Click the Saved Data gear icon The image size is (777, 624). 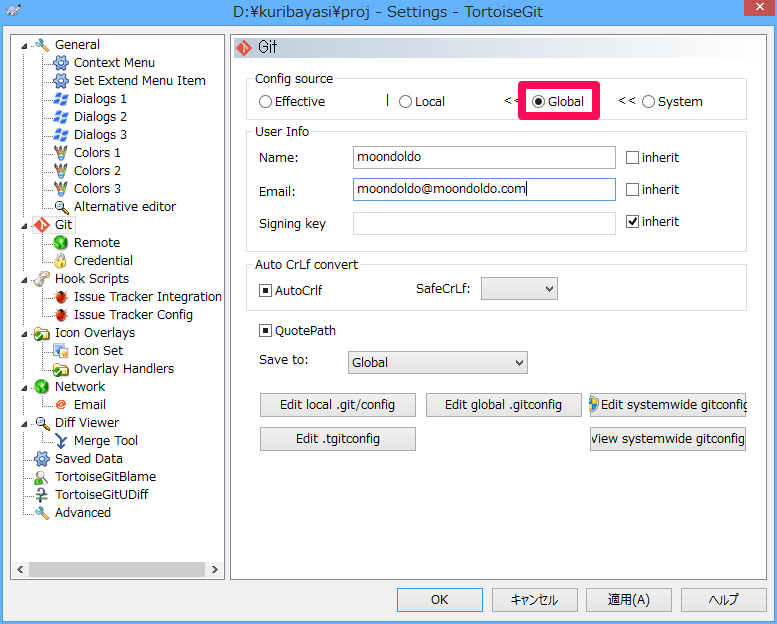tap(42, 459)
